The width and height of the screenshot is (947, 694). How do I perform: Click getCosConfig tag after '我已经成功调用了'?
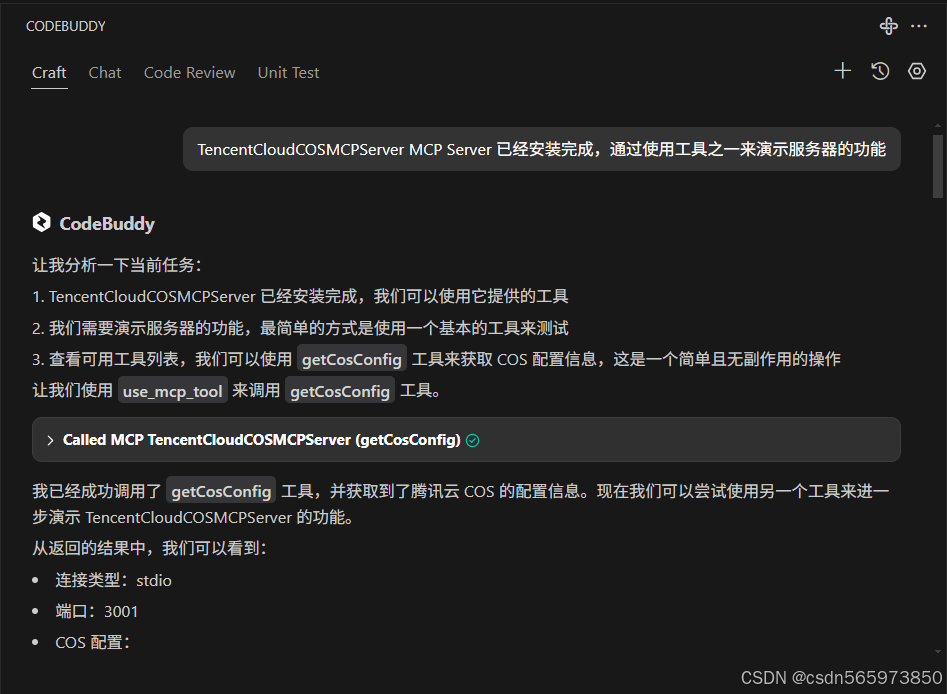(221, 491)
